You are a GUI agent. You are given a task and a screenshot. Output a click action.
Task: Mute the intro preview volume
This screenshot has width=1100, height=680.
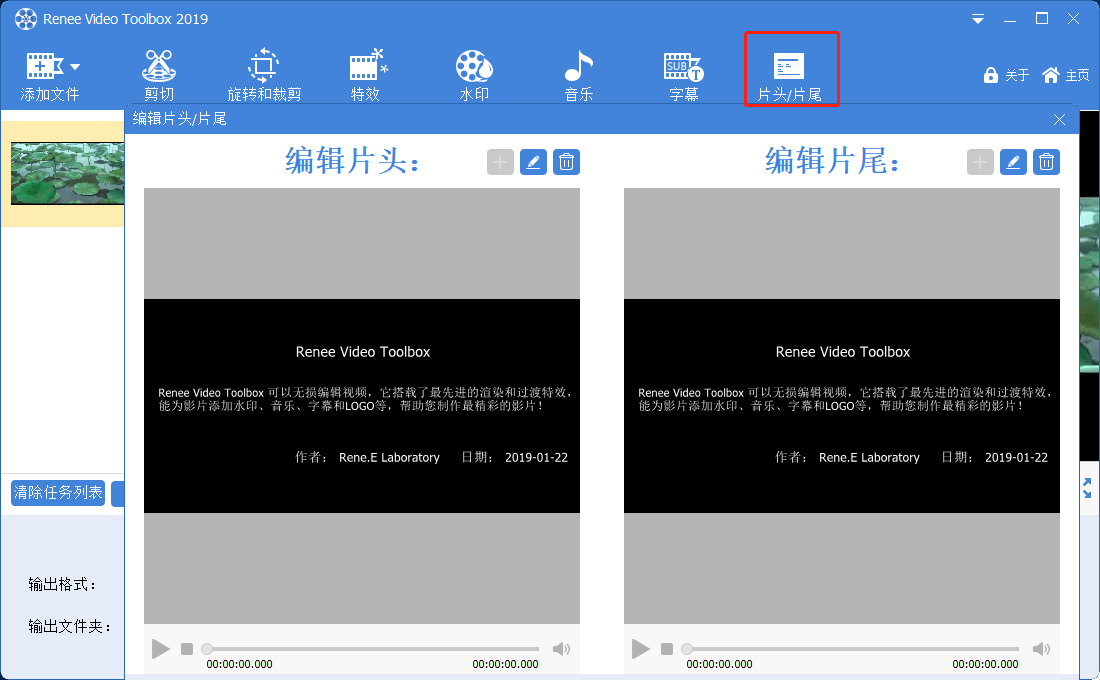561,648
